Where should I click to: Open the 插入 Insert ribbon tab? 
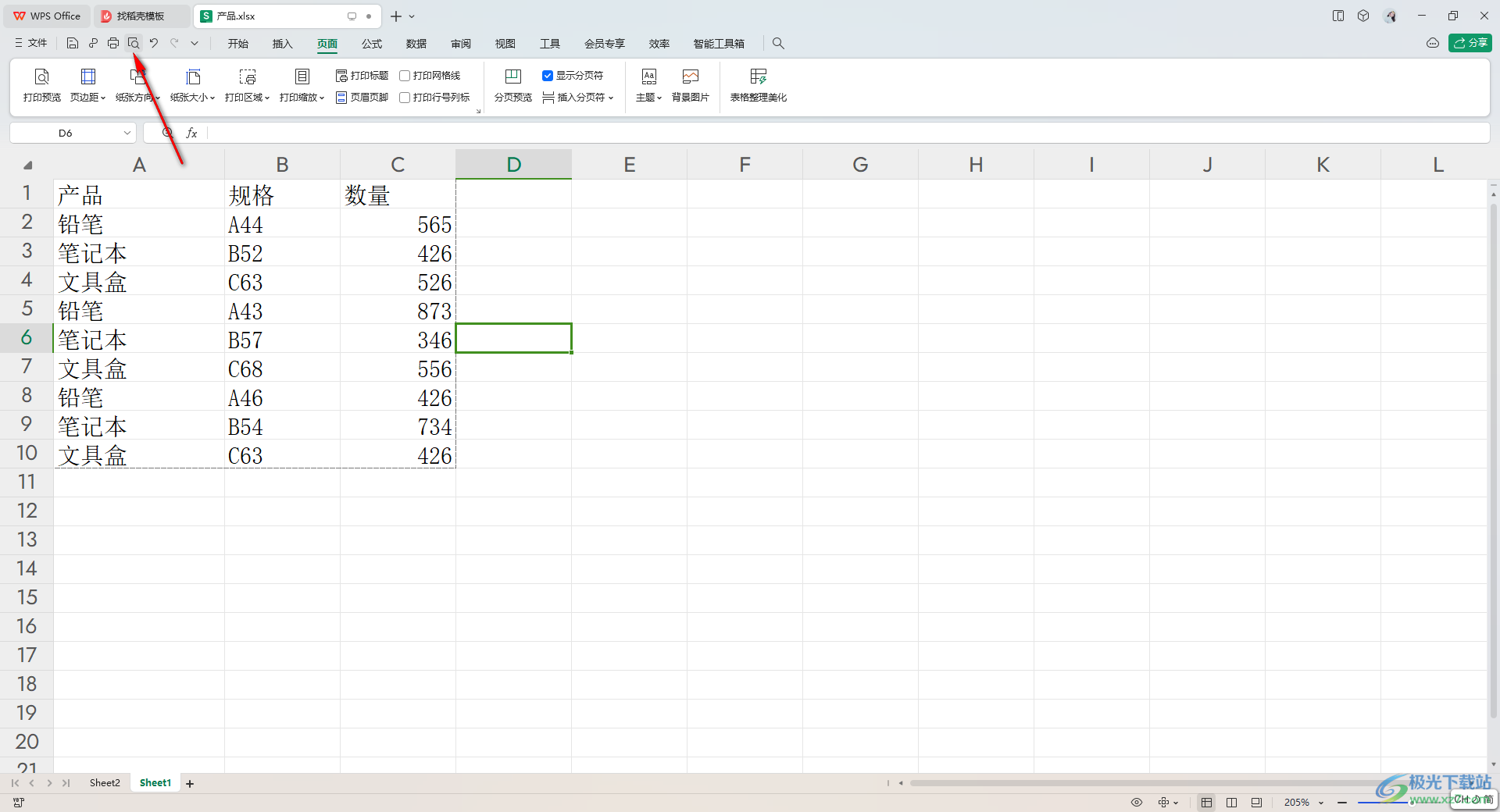(x=282, y=44)
